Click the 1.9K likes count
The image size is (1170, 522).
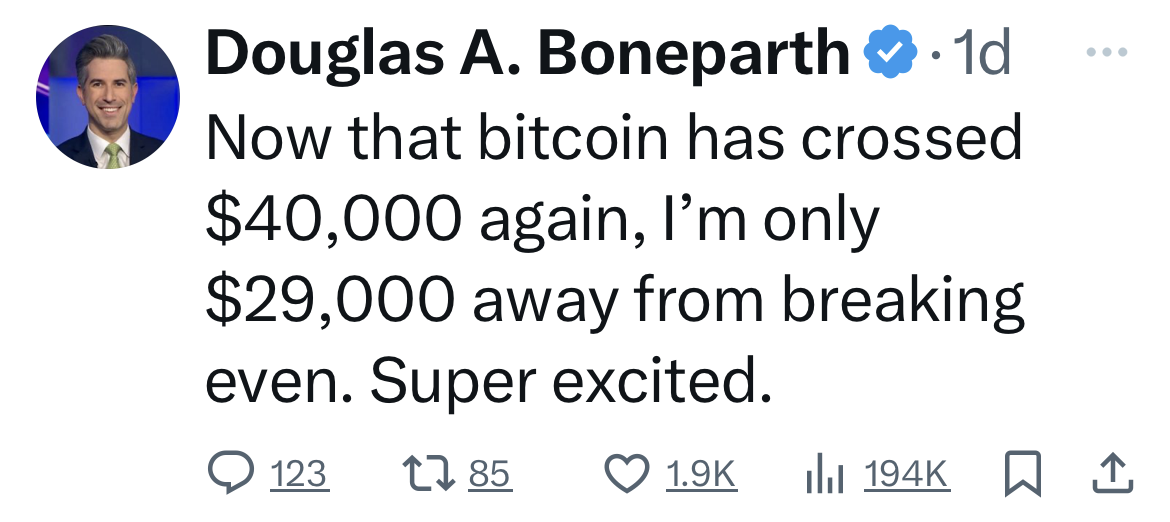click(x=701, y=475)
